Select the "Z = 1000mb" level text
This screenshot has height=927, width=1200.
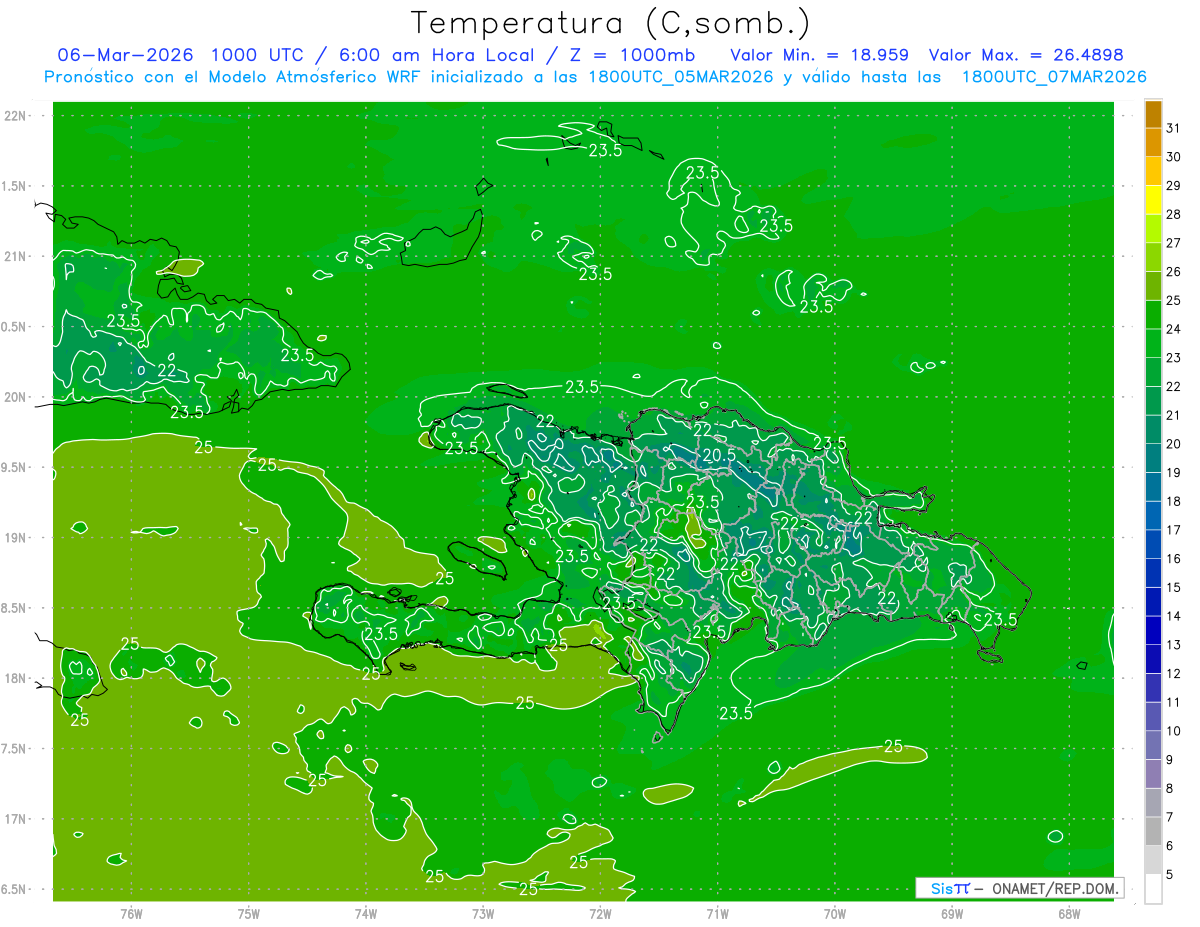631,54
